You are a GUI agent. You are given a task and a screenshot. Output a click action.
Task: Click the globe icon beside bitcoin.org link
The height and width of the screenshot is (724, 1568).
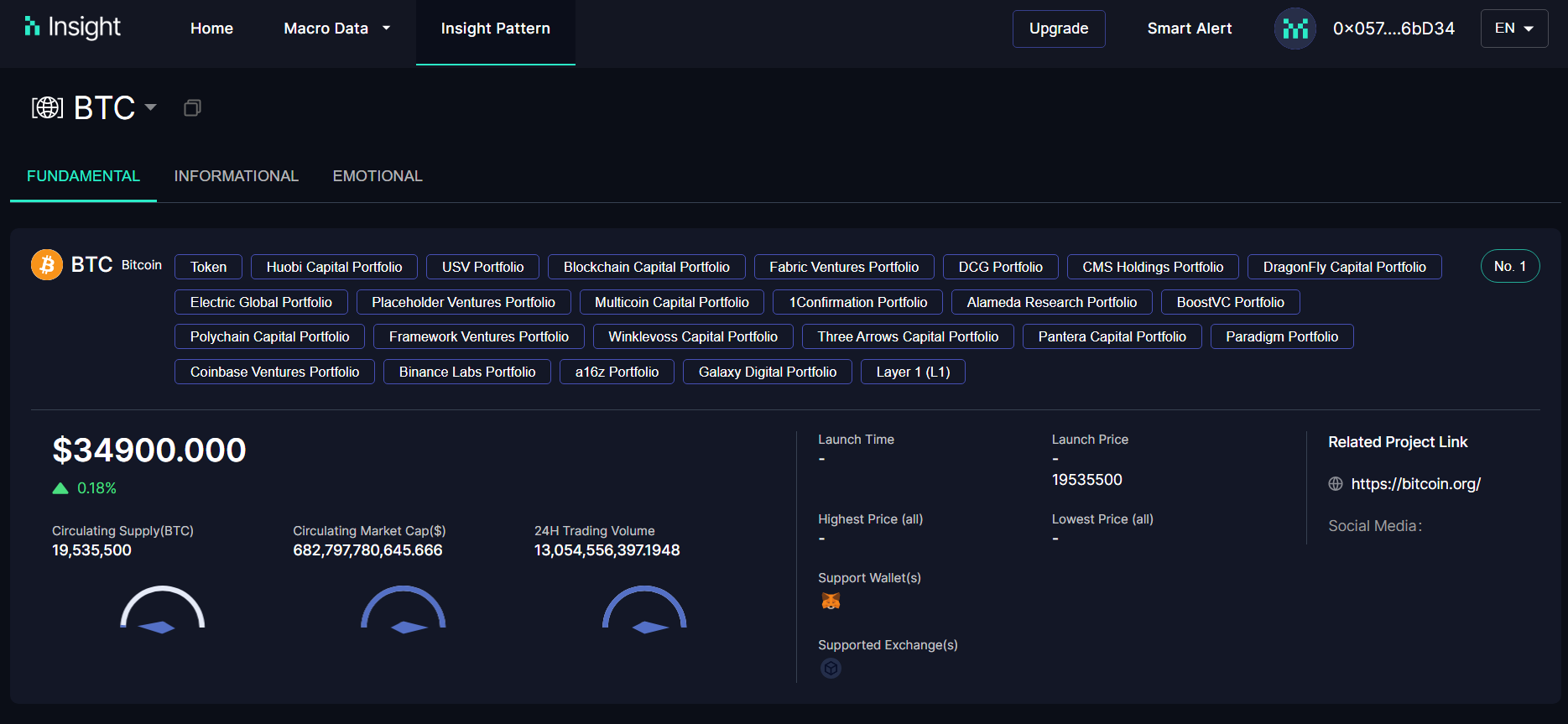[x=1336, y=484]
